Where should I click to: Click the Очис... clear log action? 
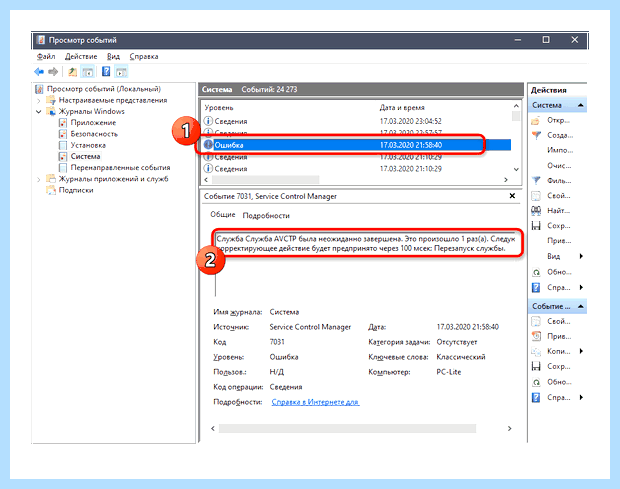559,166
